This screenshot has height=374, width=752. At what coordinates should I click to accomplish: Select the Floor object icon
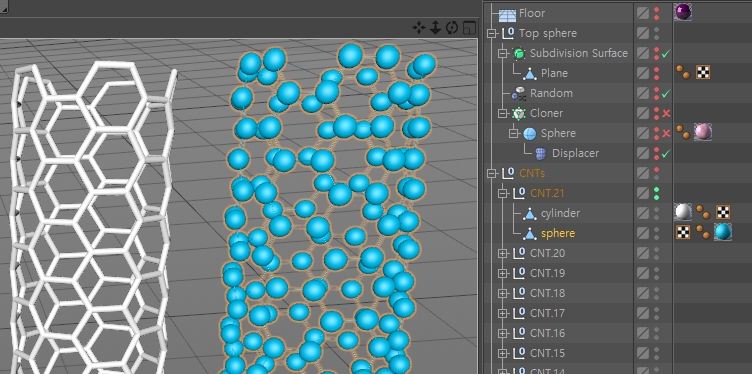coord(507,14)
